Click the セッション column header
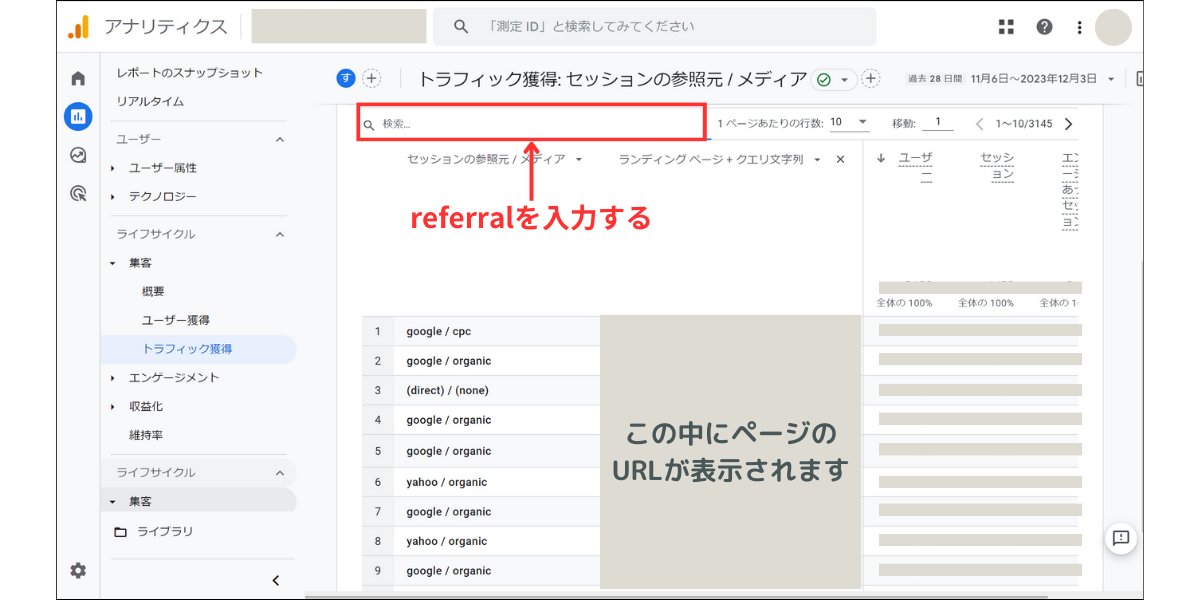This screenshot has height=600, width=1200. coord(997,165)
